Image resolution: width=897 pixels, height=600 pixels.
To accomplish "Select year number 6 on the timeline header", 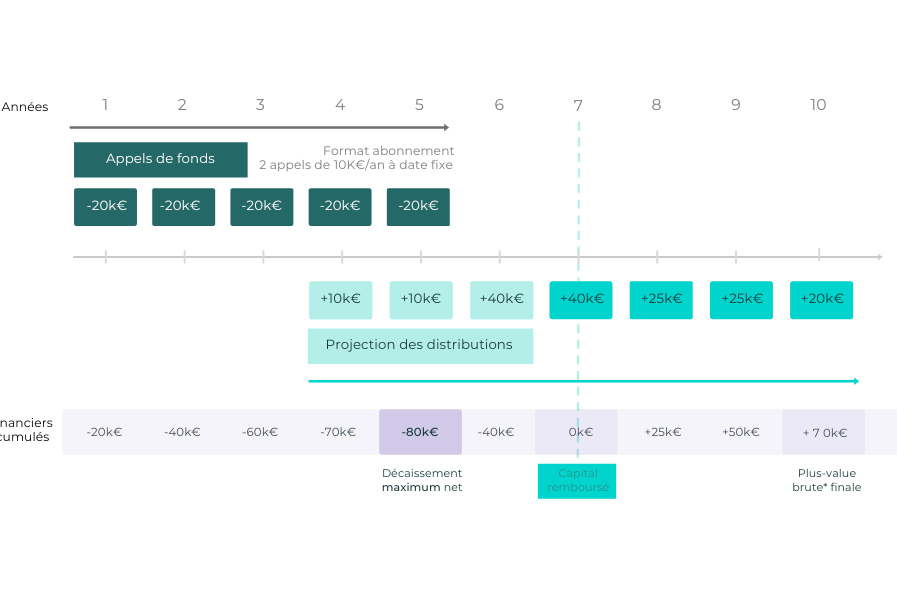I will [499, 105].
